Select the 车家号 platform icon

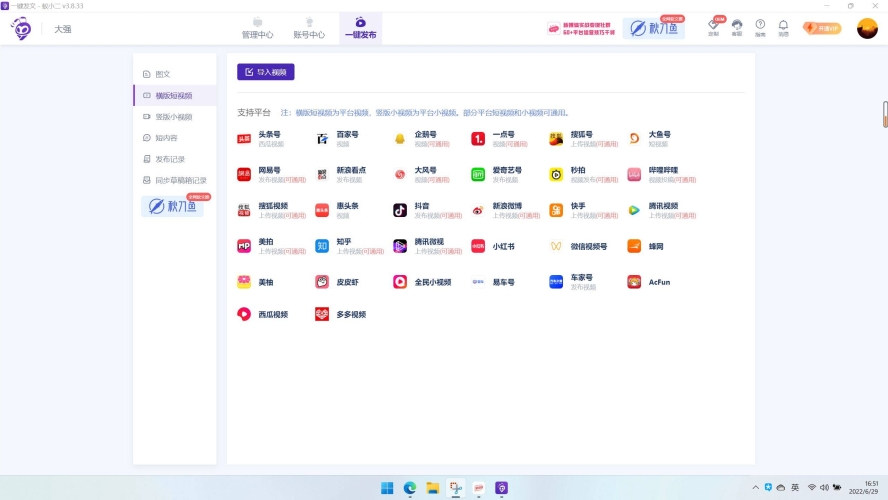556,281
